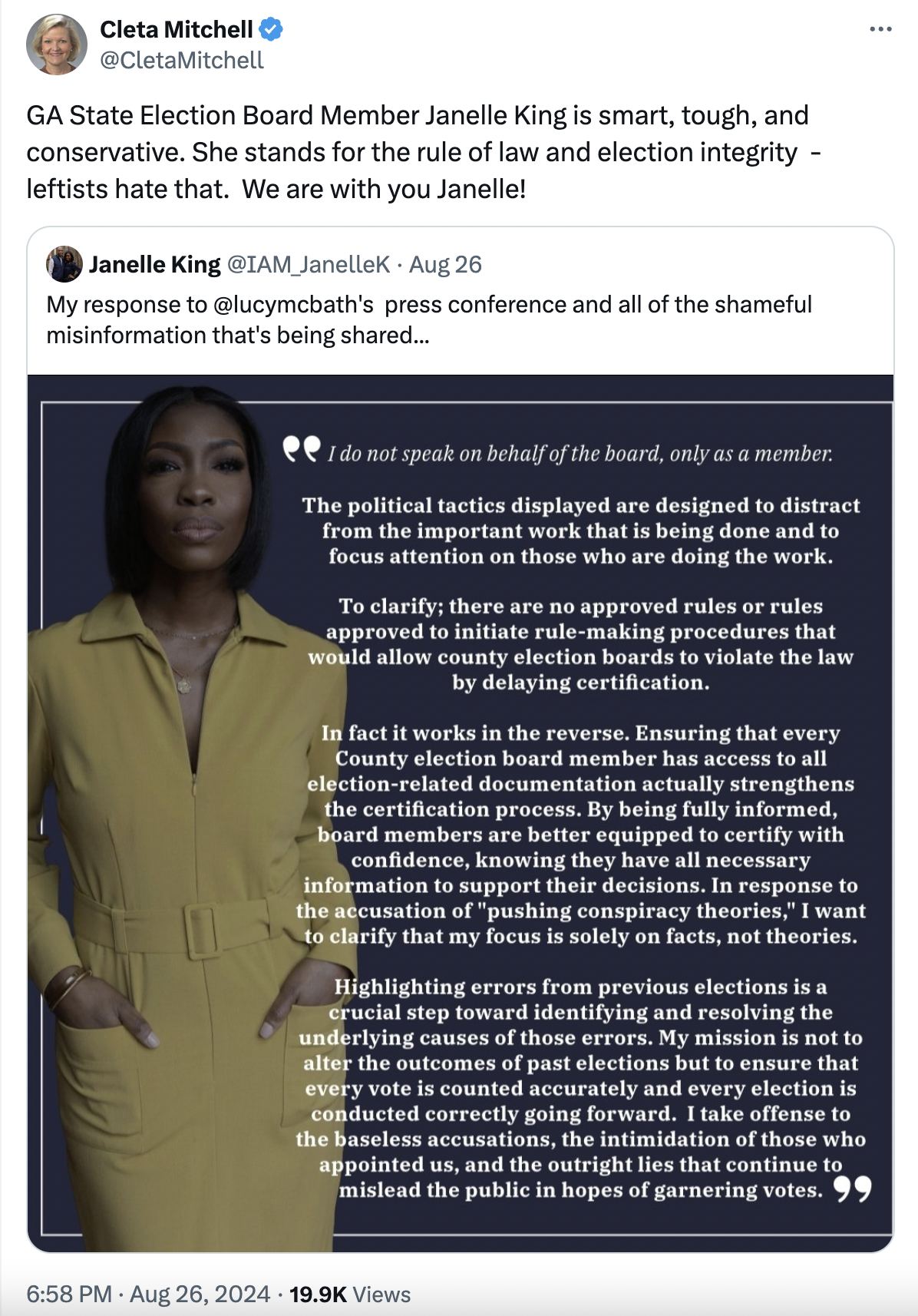Viewport: 918px width, 1316px height.
Task: Click the 6:58 PM timestamp
Action: tap(69, 1294)
